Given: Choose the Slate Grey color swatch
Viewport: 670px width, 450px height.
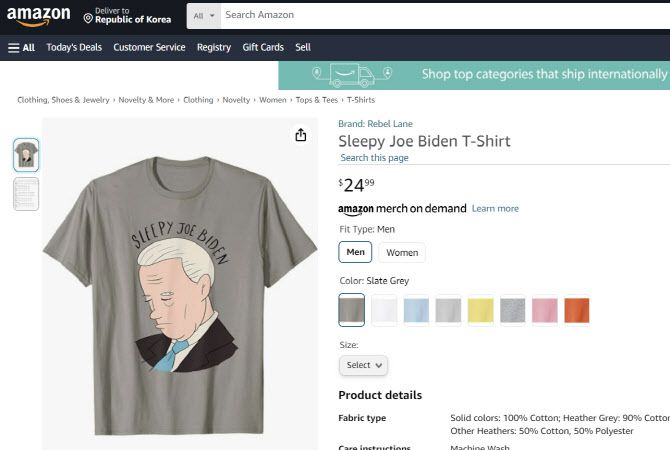Looking at the screenshot, I should (352, 310).
